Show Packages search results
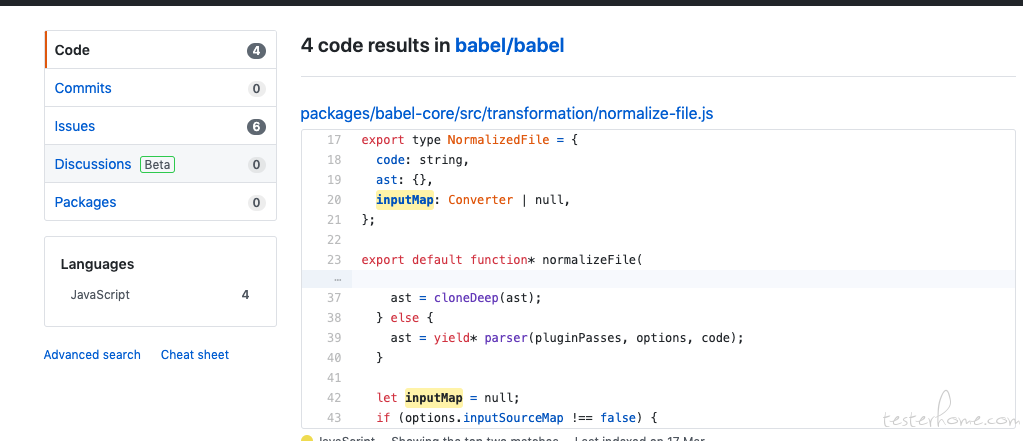1023x441 pixels. (x=160, y=202)
